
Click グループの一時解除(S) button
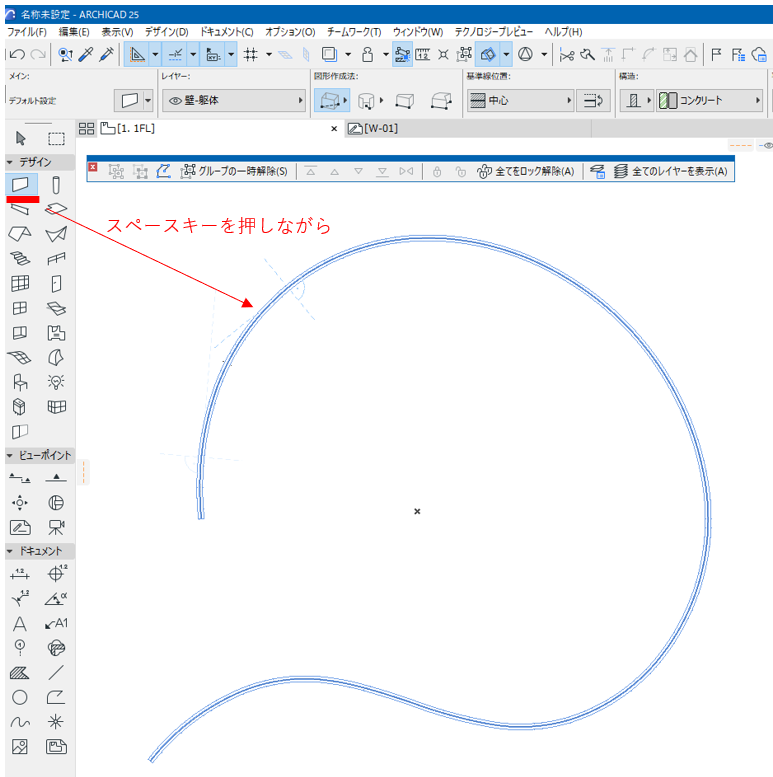click(x=234, y=171)
